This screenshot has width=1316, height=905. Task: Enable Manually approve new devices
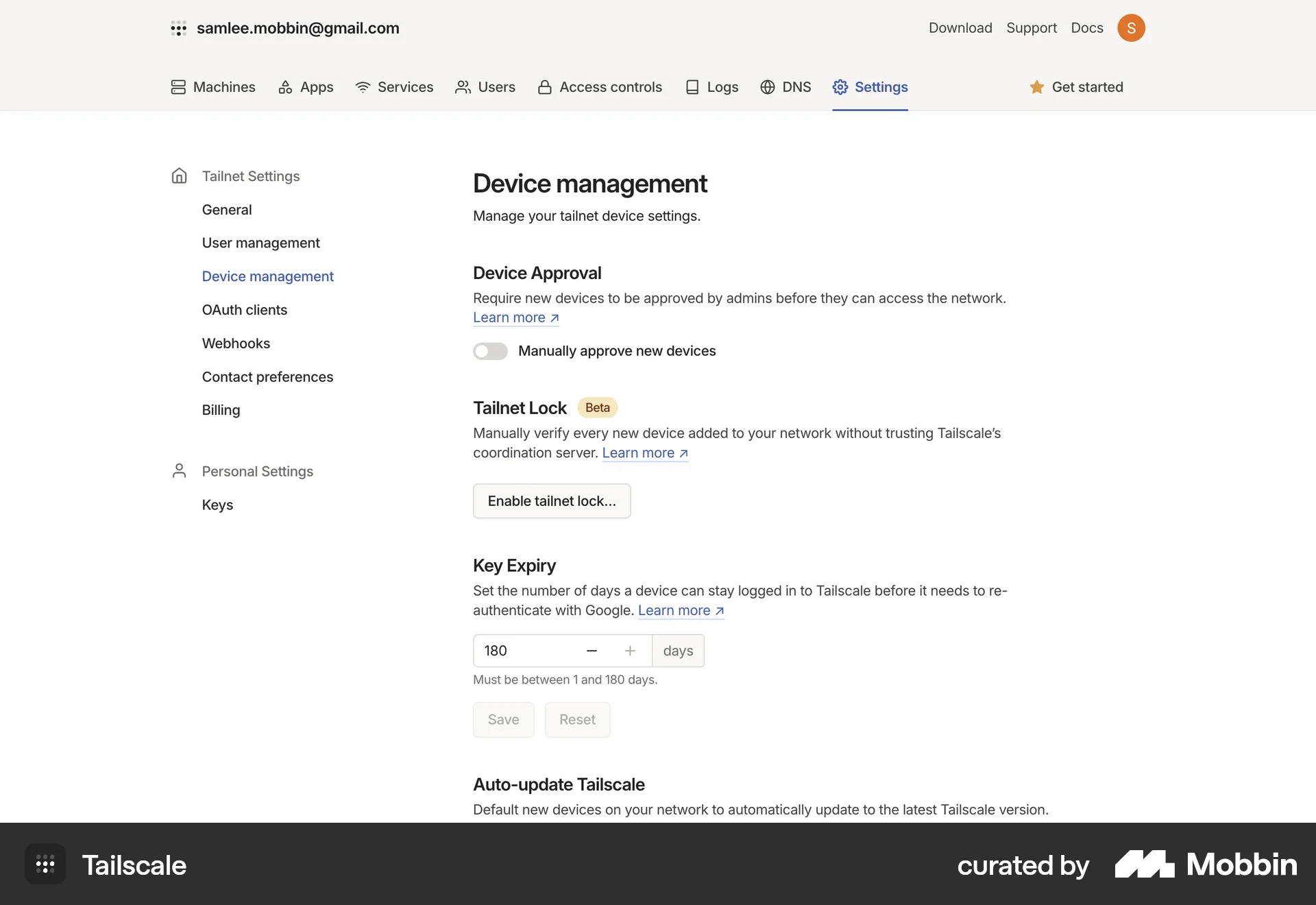coord(490,350)
